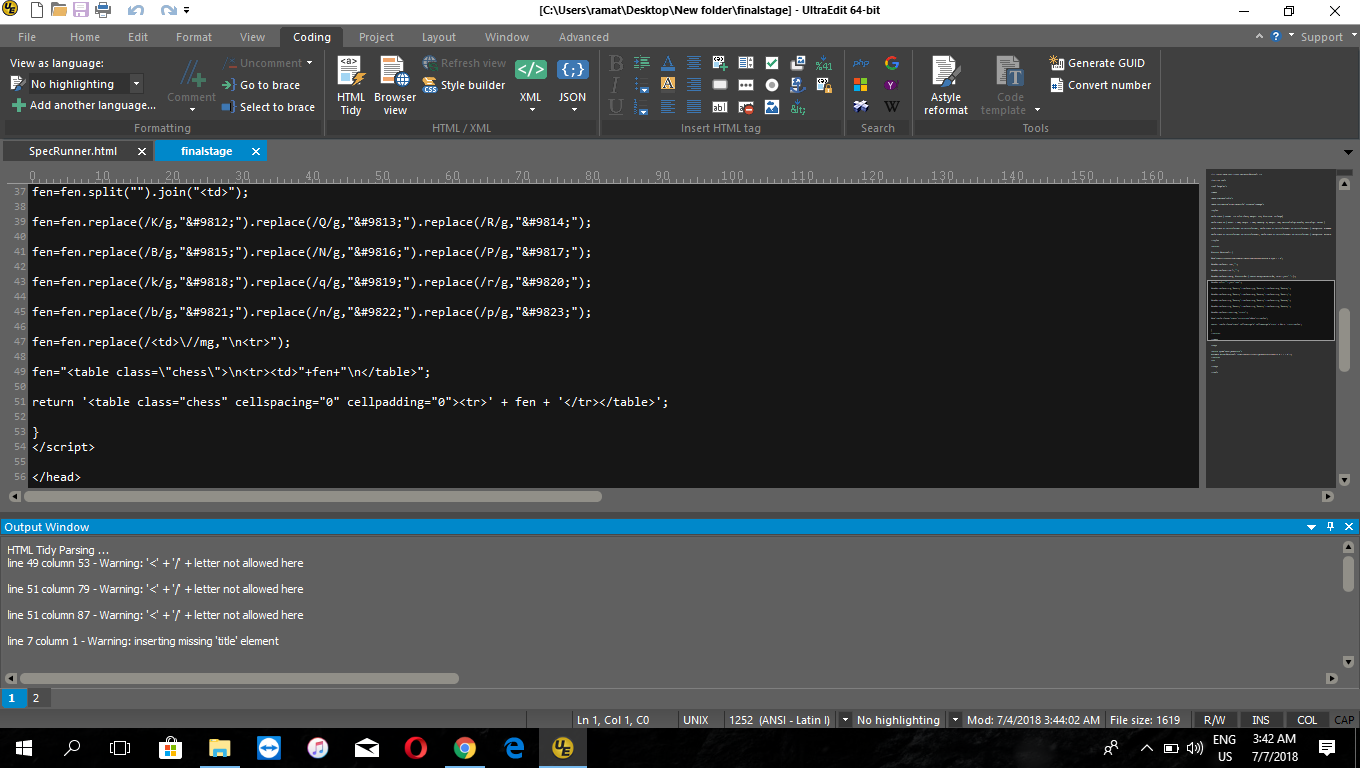
Task: Click the XML tools icon
Action: pos(530,70)
